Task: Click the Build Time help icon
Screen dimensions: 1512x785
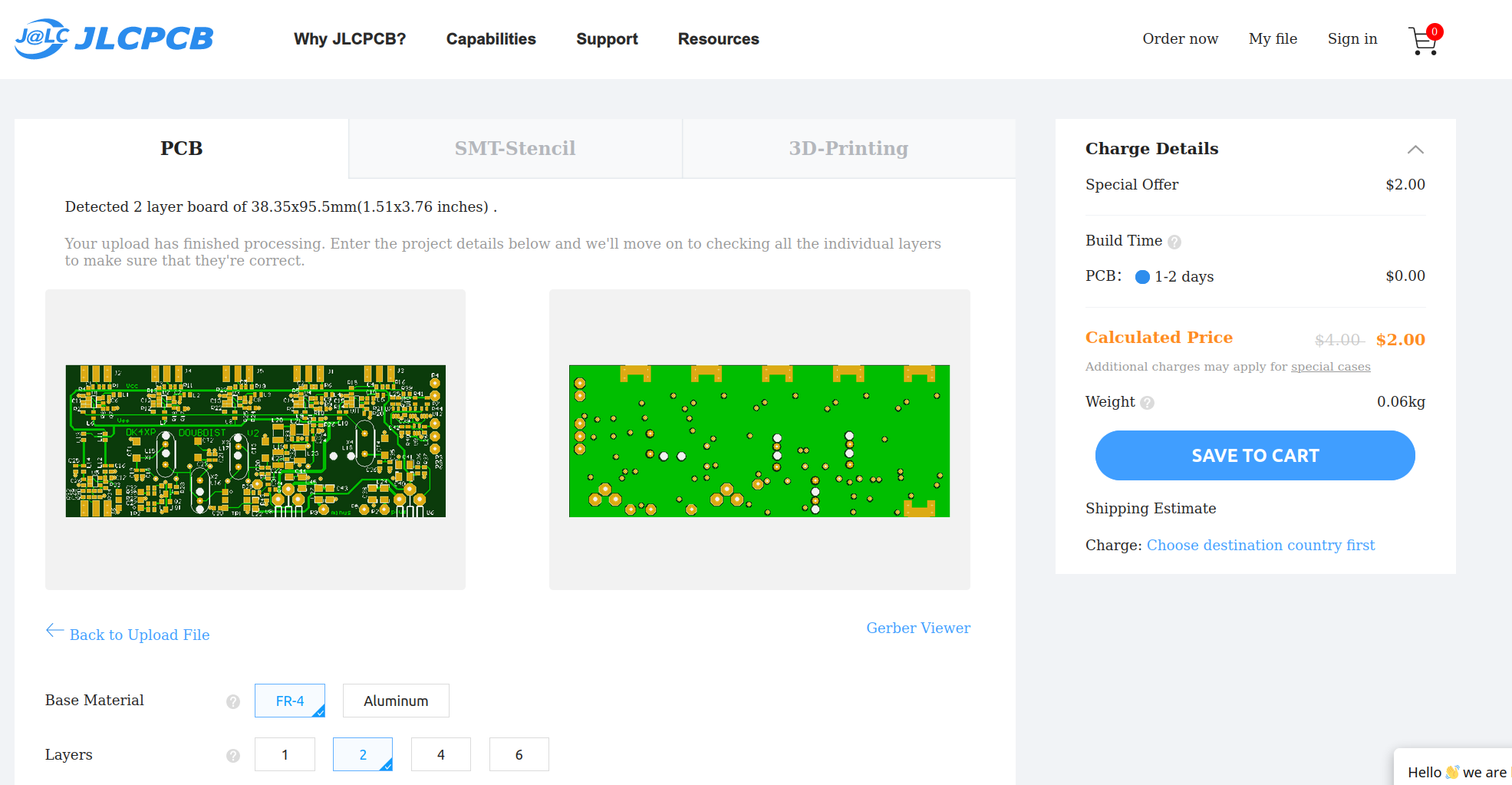Action: coord(1174,242)
